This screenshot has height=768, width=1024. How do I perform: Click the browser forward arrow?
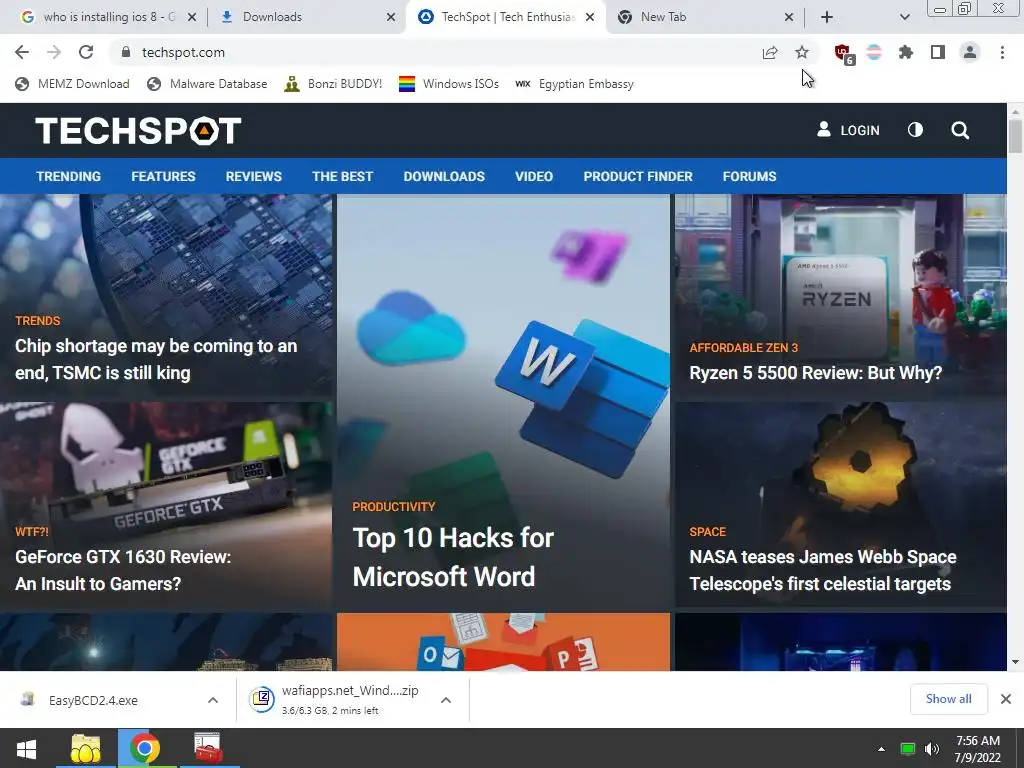[x=54, y=52]
